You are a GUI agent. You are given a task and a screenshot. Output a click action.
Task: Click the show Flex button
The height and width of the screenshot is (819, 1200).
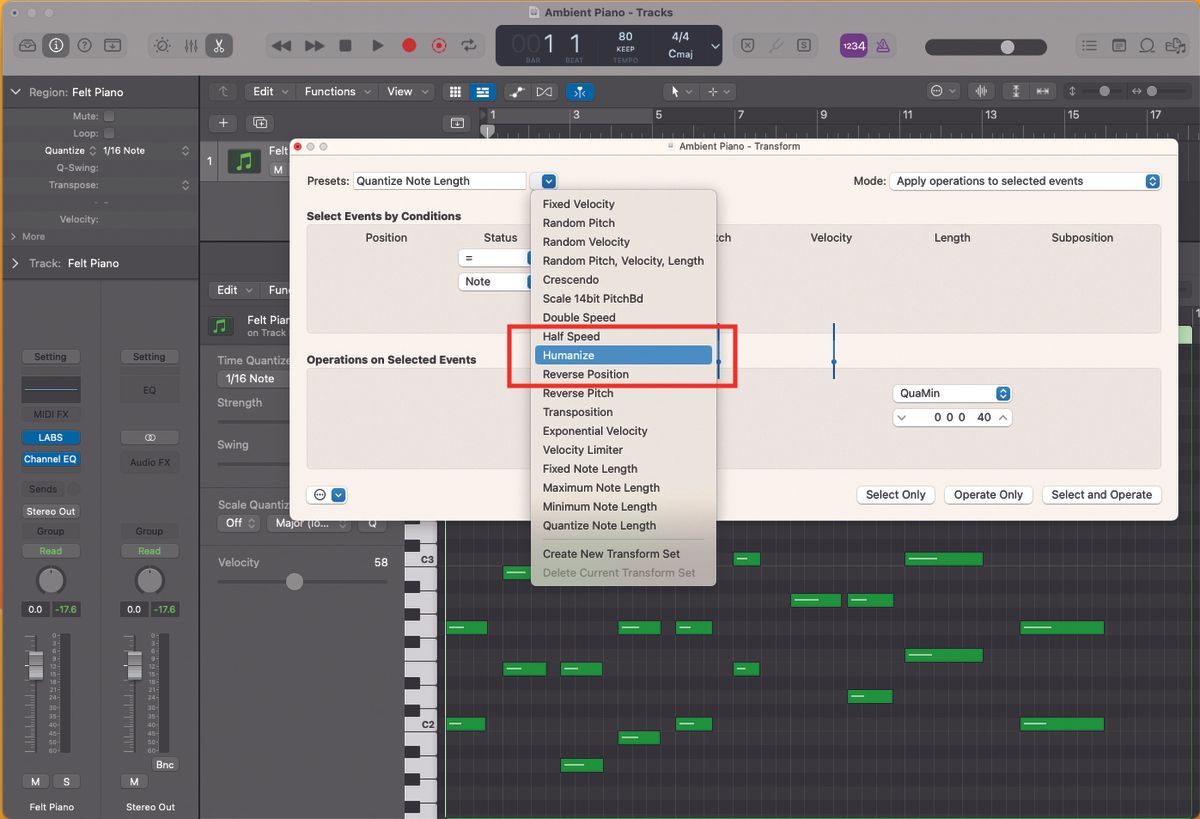coord(544,91)
